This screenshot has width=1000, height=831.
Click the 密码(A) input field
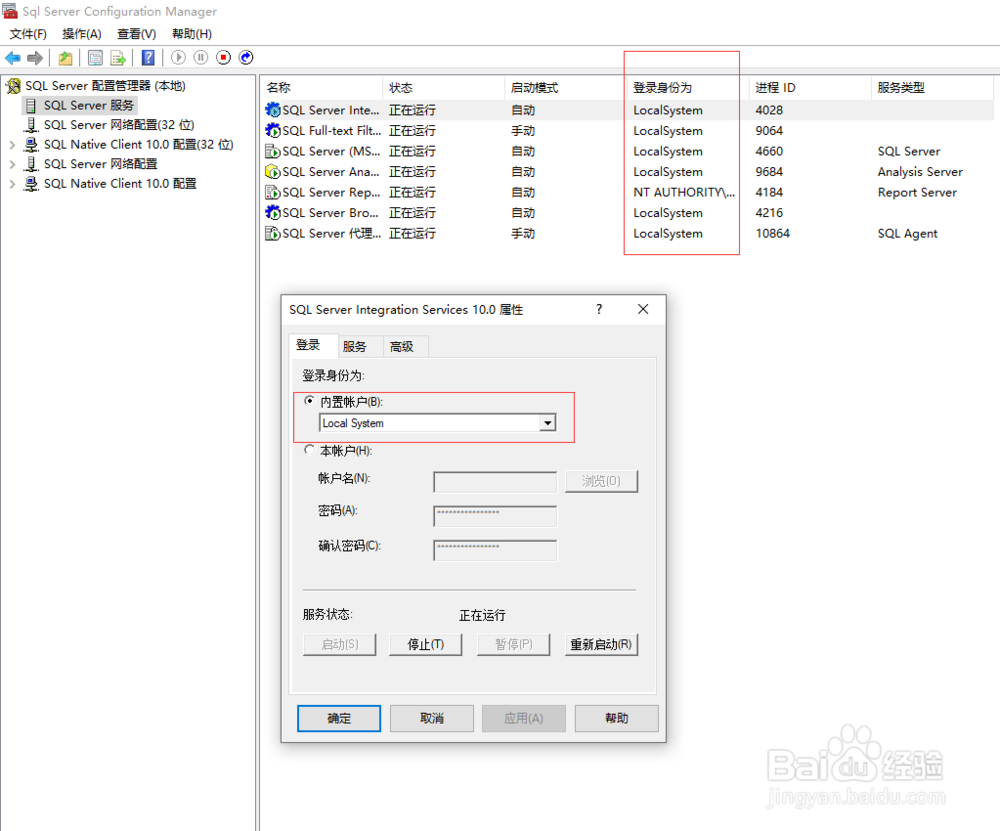click(x=495, y=515)
